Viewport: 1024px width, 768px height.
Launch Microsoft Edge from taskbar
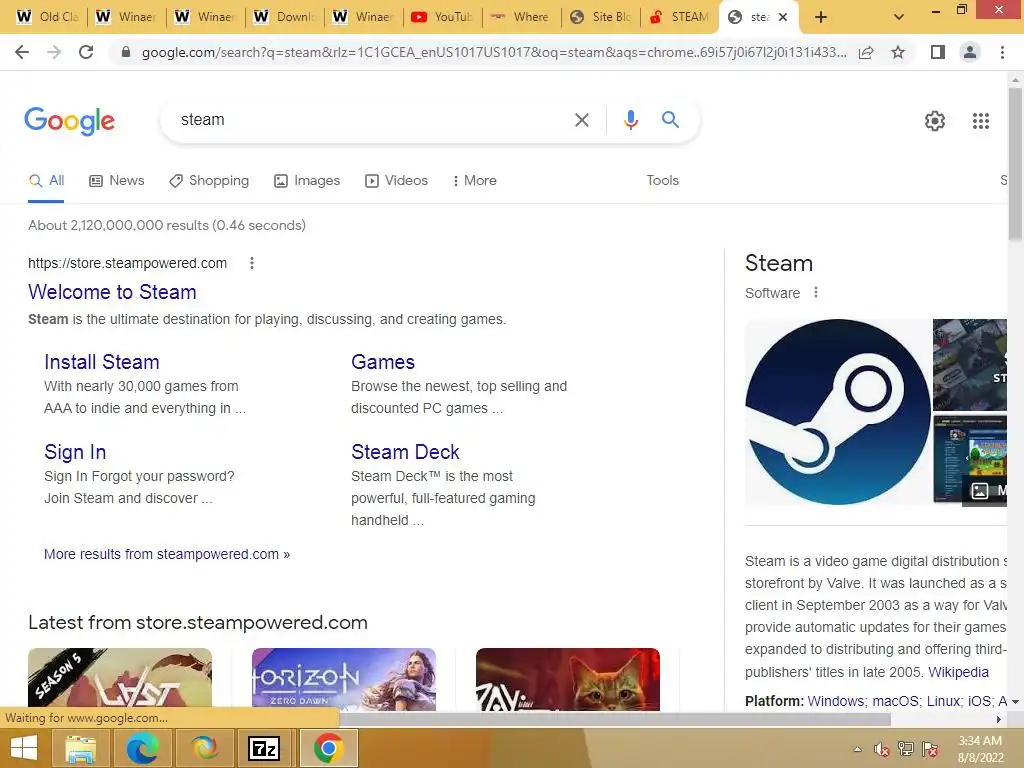(142, 748)
